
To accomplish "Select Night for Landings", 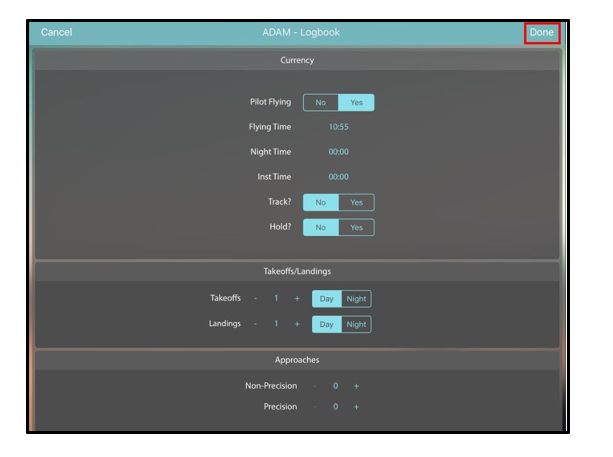I will 356,324.
